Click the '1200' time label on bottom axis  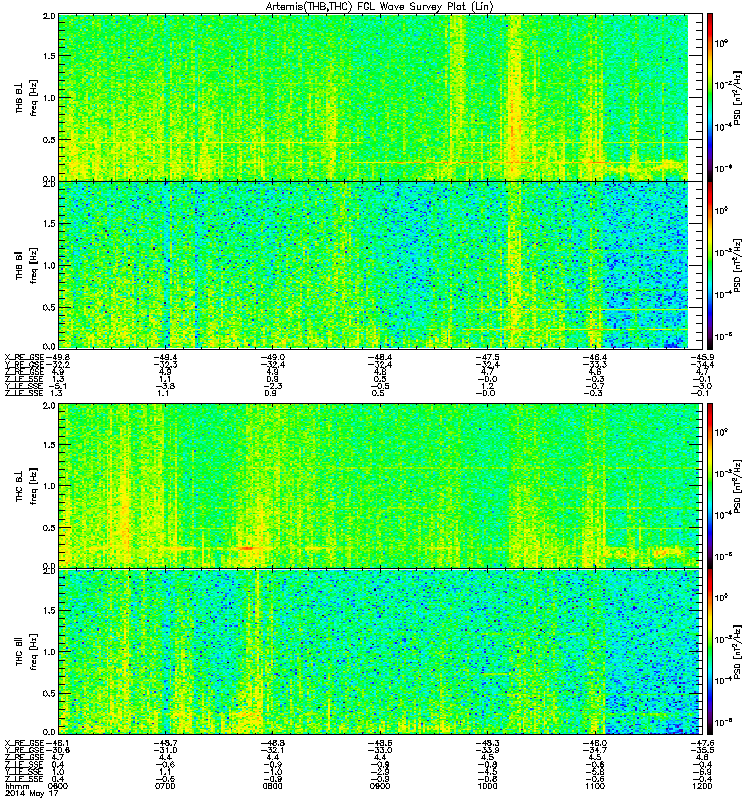pyautogui.click(x=702, y=786)
